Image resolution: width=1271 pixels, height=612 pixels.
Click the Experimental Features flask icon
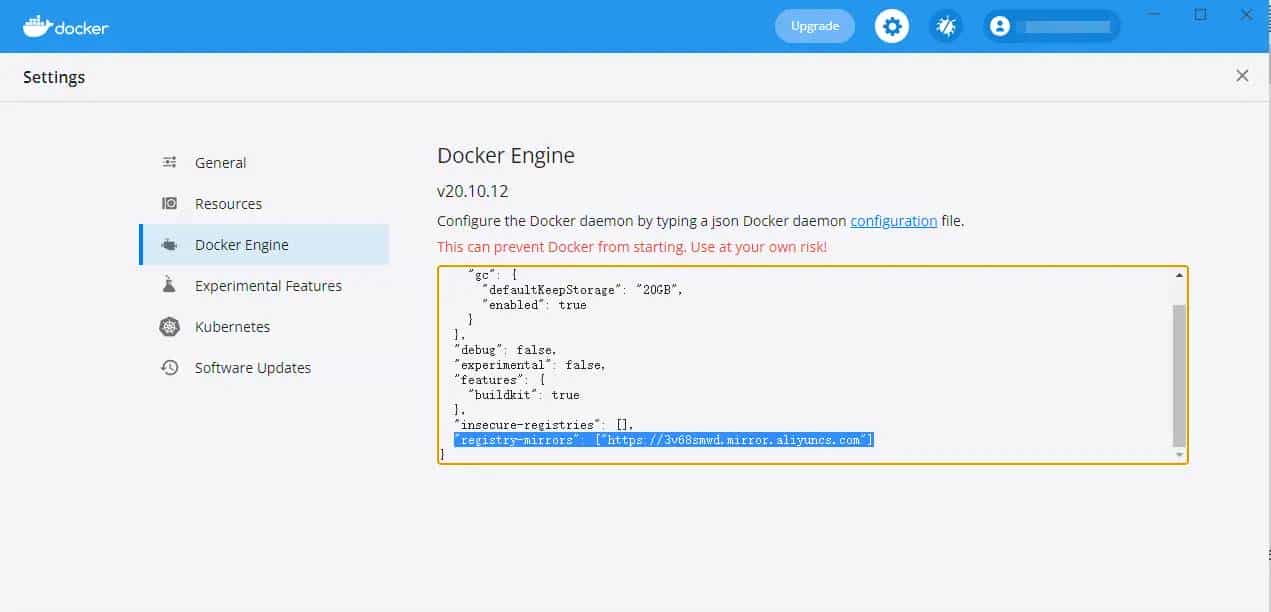[169, 285]
